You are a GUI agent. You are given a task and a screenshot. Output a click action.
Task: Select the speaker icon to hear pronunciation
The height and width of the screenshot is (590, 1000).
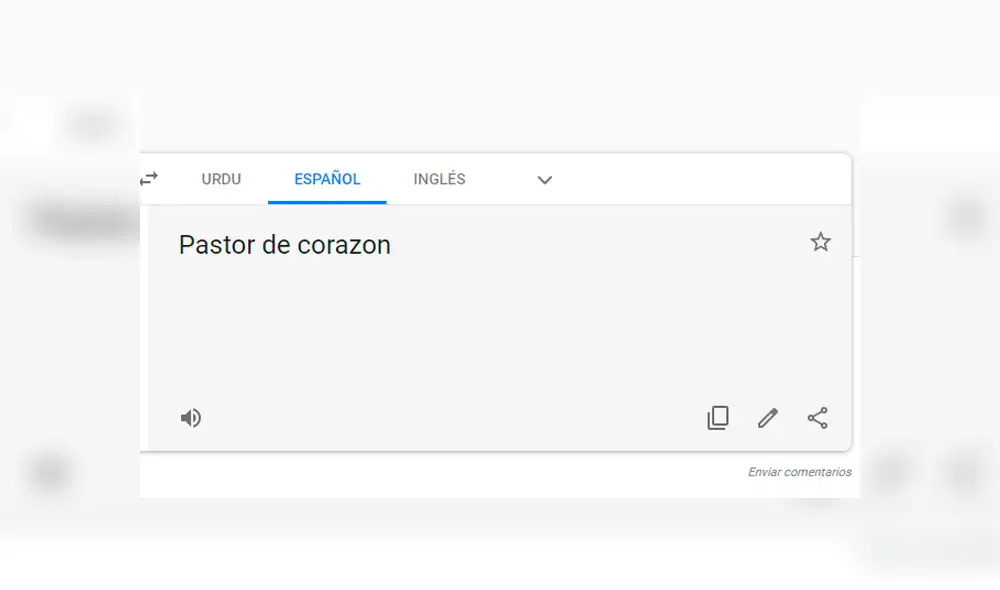click(x=191, y=417)
